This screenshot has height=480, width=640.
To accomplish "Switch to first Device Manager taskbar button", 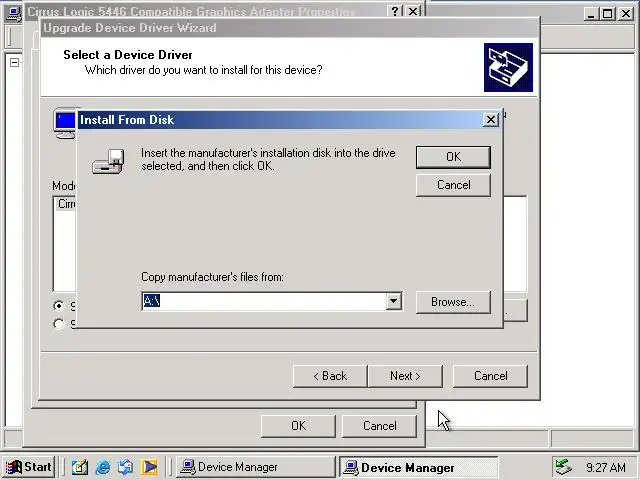I will (x=256, y=467).
